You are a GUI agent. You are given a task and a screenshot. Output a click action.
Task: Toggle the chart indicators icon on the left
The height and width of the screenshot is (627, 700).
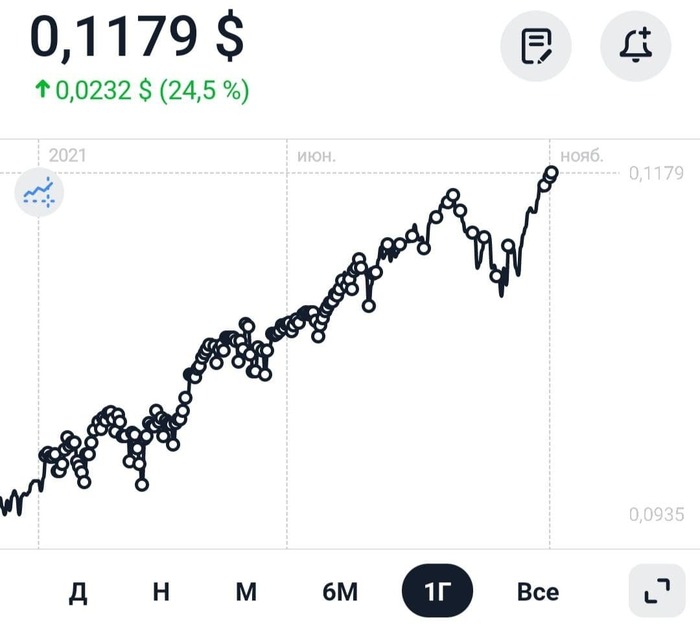[x=39, y=192]
